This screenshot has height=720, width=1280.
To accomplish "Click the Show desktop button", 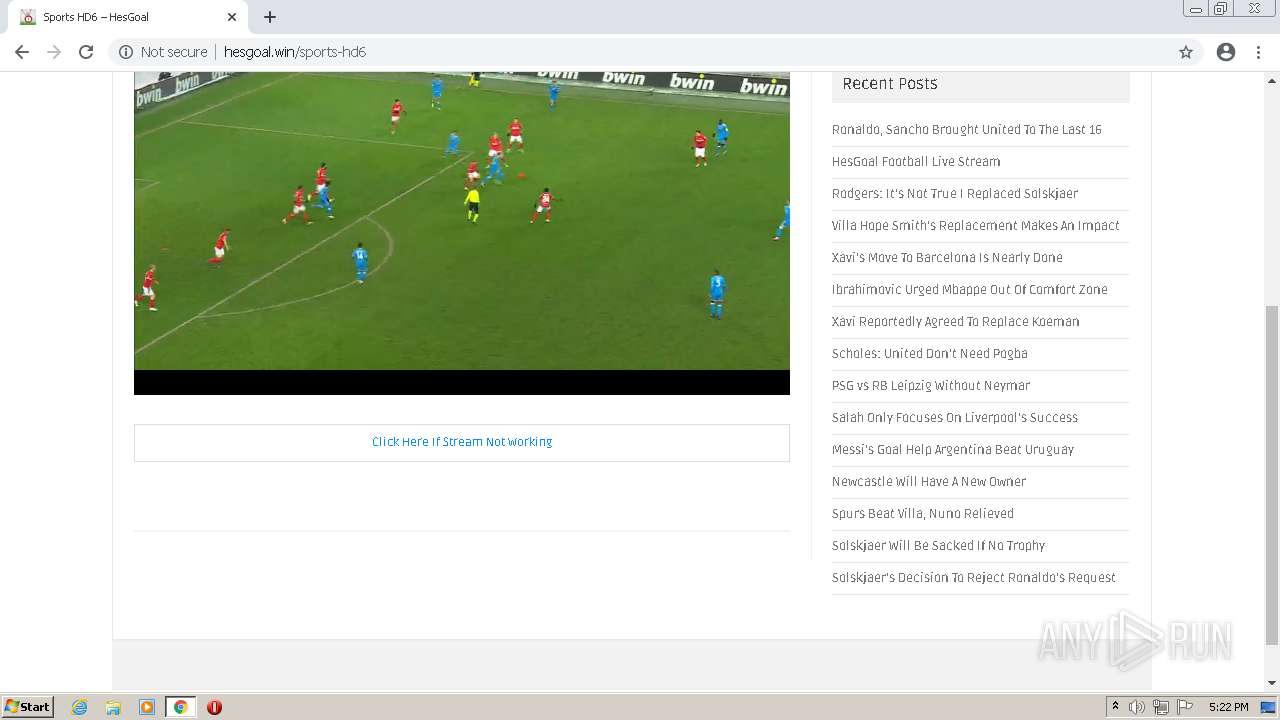I will pos(1269,707).
